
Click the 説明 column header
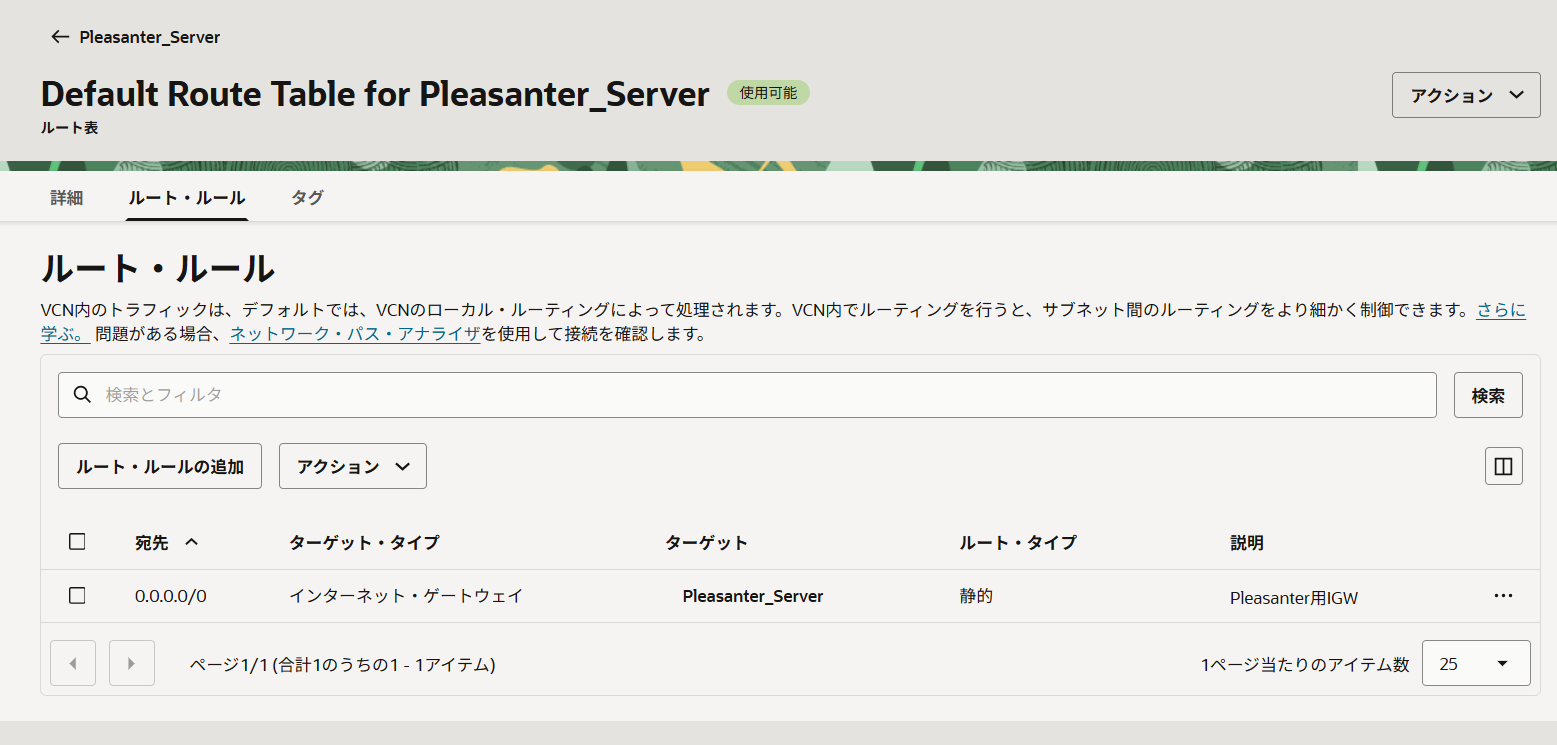click(x=1247, y=543)
